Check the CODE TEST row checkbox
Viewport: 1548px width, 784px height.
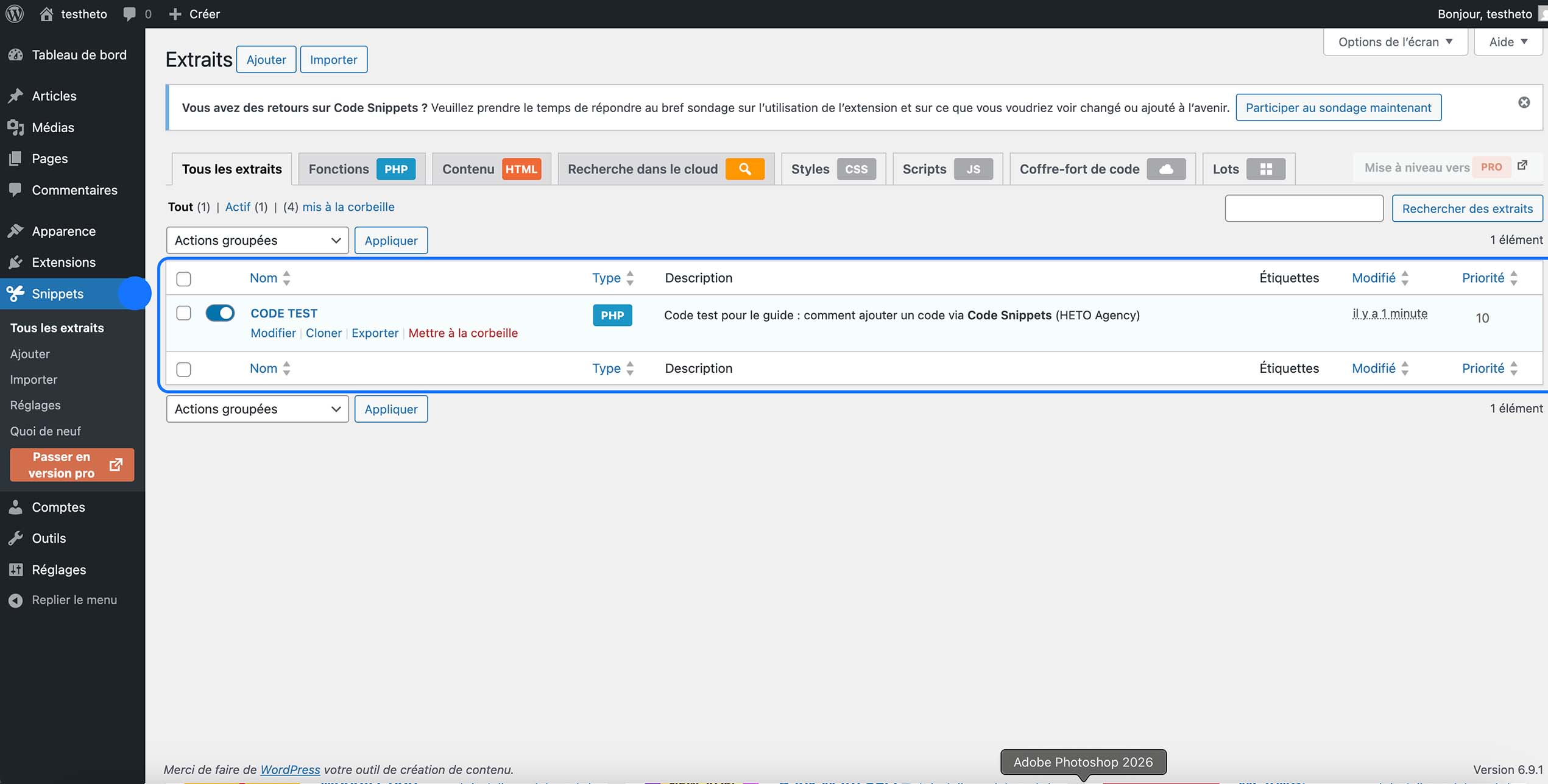click(183, 313)
